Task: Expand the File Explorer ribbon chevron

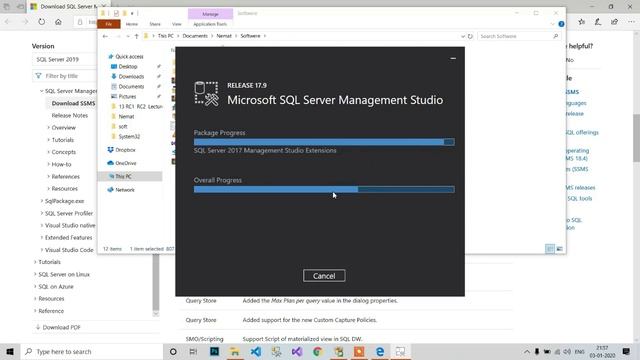Action: [x=553, y=24]
